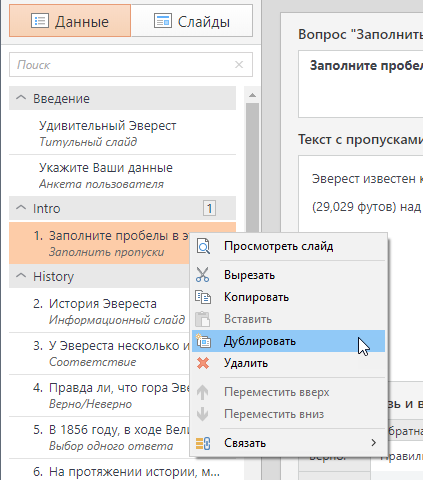
Task: Collapse the Введение section
Action: (21, 98)
